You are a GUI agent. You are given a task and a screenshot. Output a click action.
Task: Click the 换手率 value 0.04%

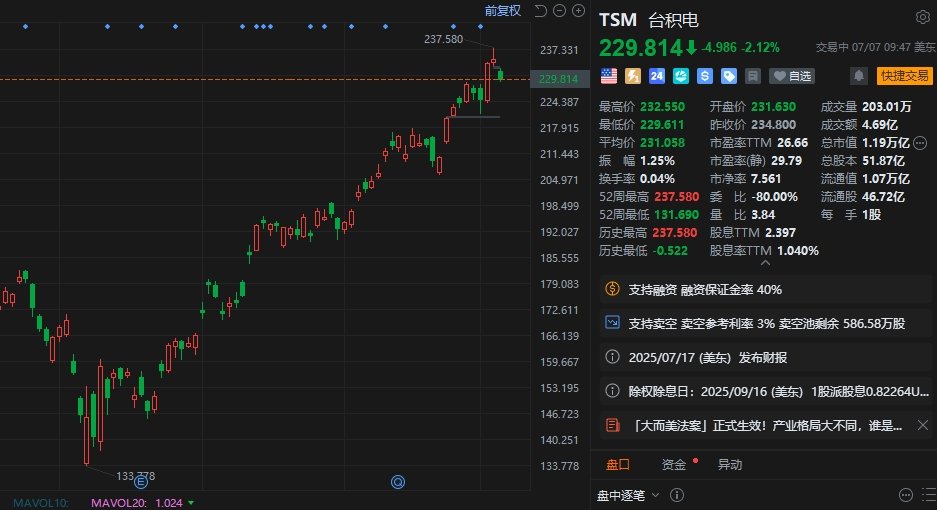click(x=657, y=179)
